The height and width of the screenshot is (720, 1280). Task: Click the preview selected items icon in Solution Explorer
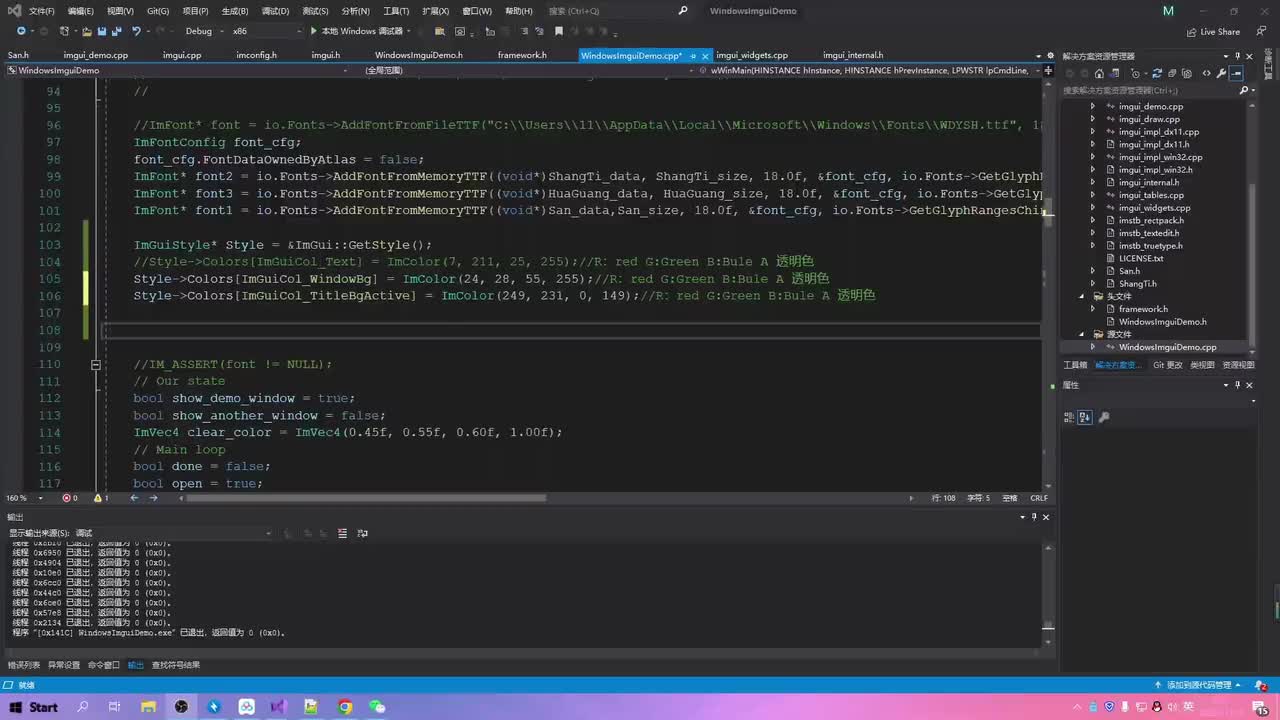(x=1237, y=73)
